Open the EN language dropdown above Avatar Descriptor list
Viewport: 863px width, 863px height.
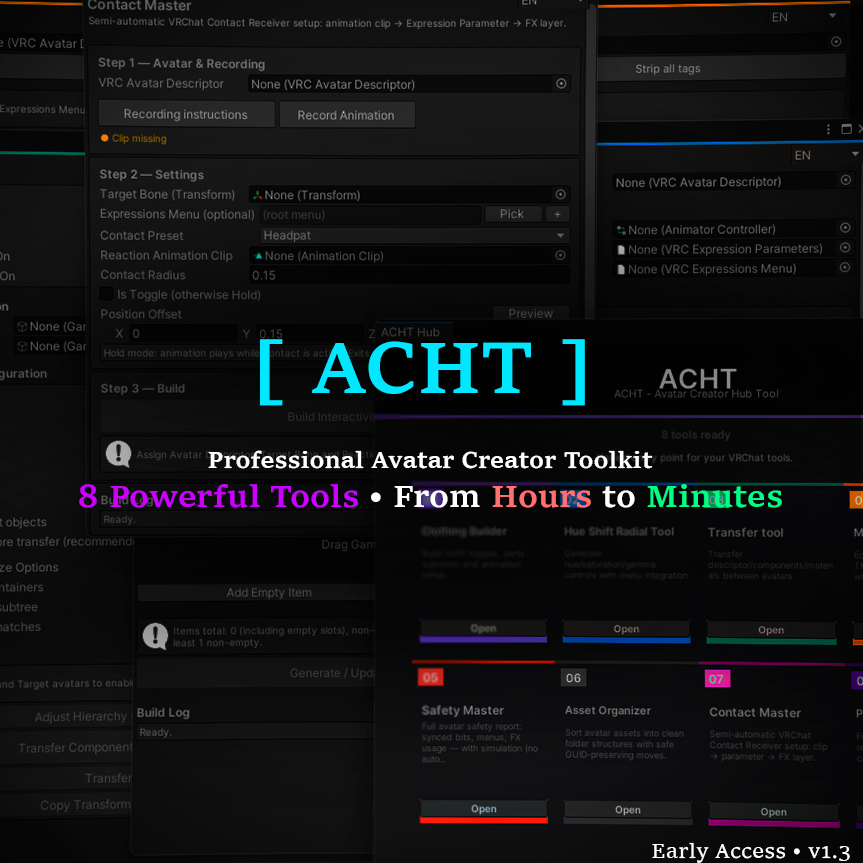click(826, 155)
